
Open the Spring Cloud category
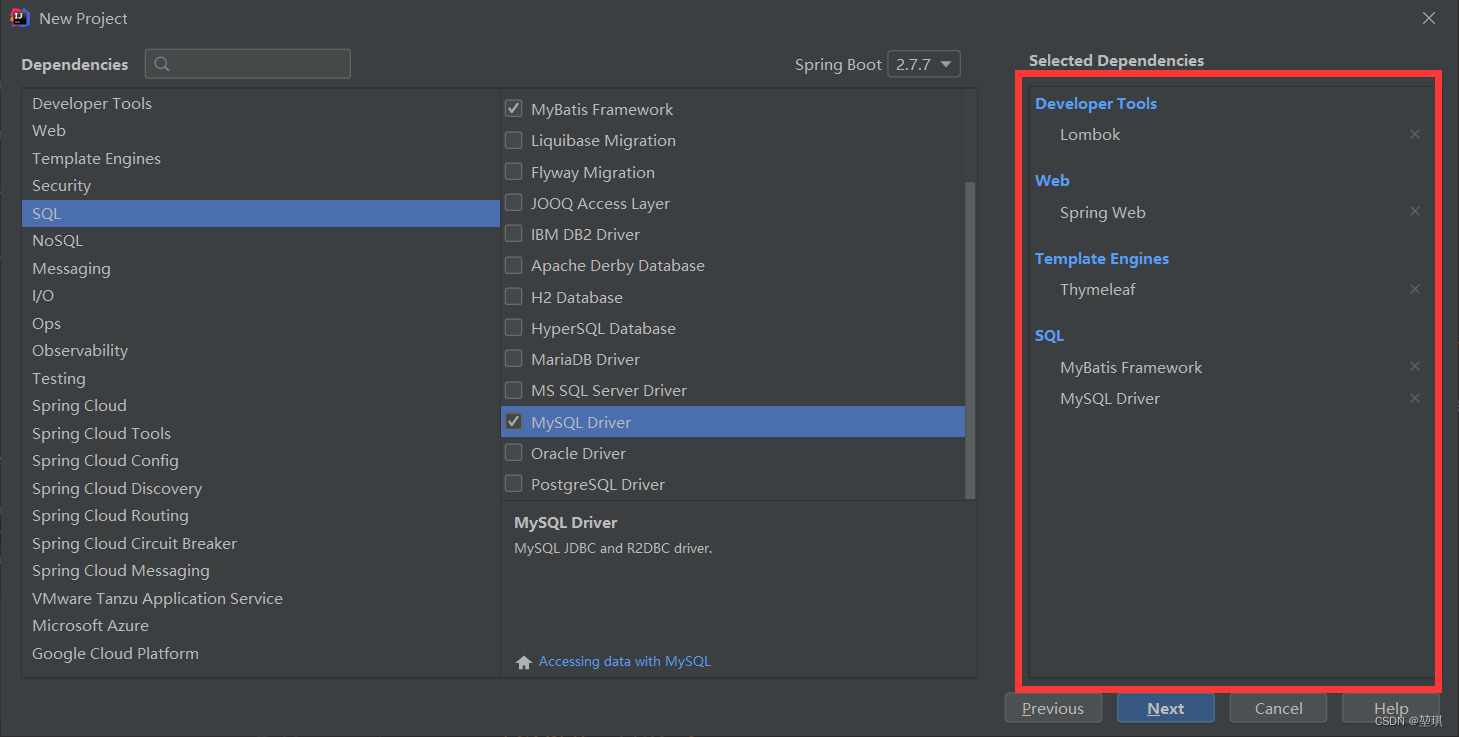pos(260,406)
